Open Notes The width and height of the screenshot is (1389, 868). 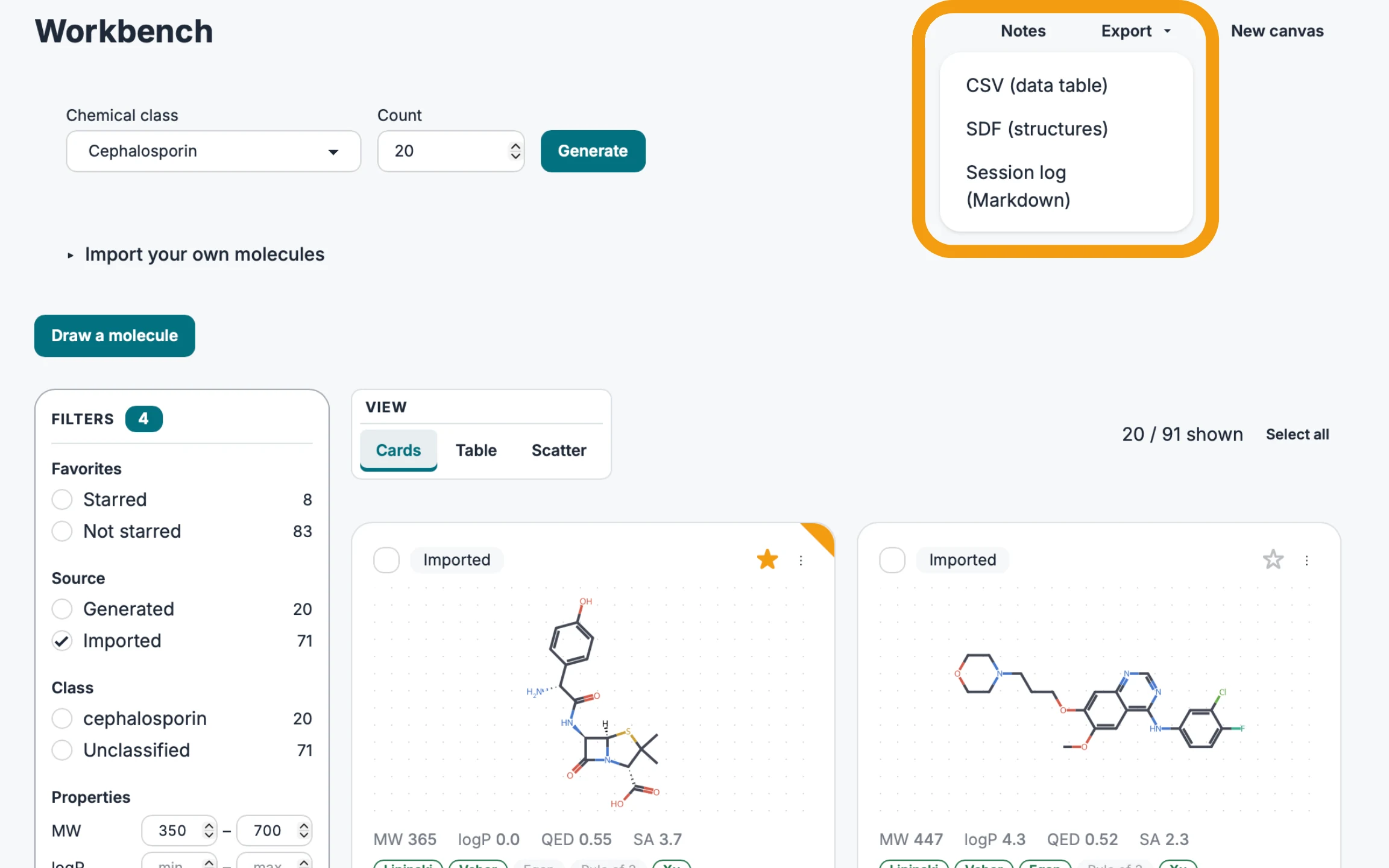point(1023,31)
